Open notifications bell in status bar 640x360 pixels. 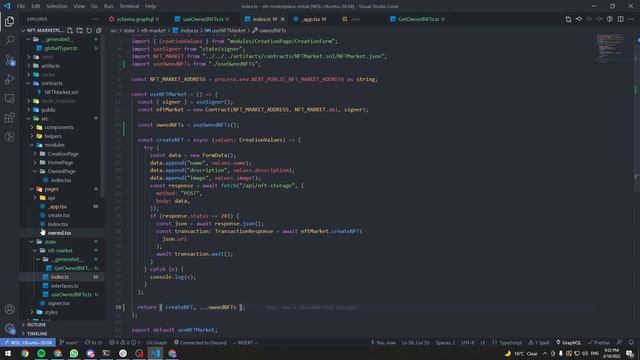(631, 342)
